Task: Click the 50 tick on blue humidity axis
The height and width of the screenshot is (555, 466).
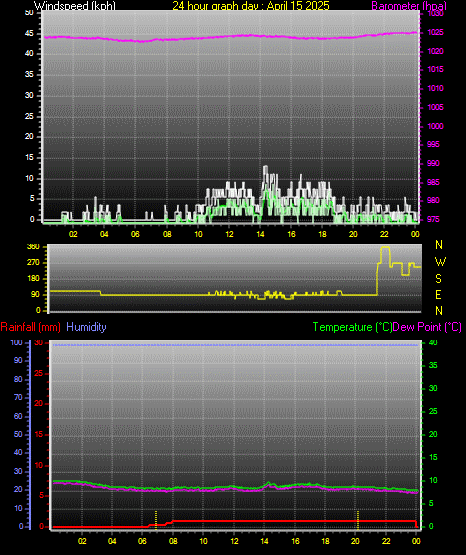Action: pyautogui.click(x=18, y=434)
